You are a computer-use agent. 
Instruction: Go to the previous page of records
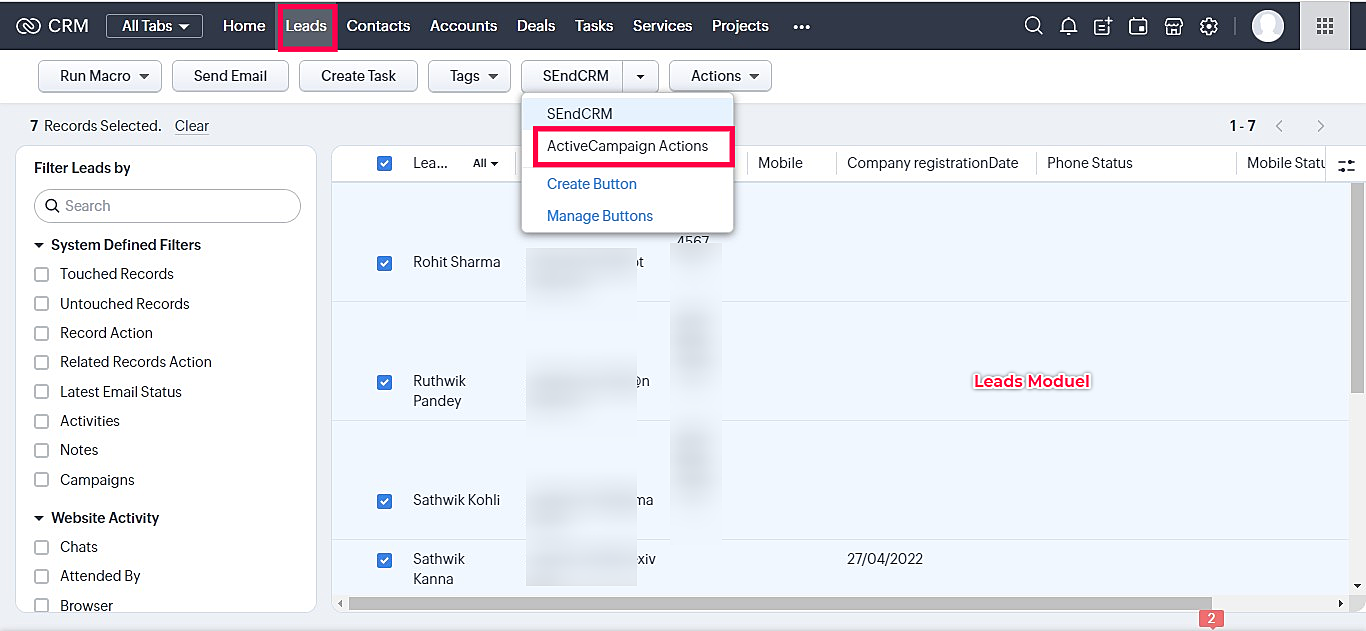1279,126
